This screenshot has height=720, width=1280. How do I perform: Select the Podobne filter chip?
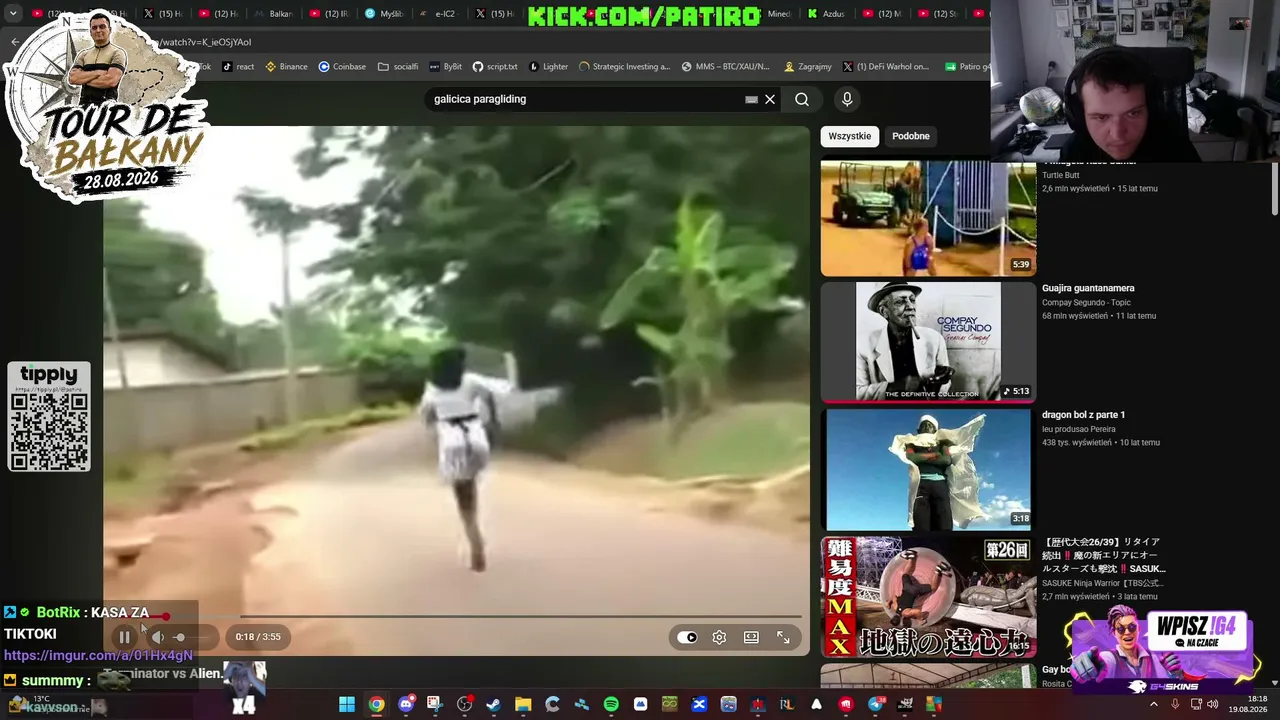910,136
